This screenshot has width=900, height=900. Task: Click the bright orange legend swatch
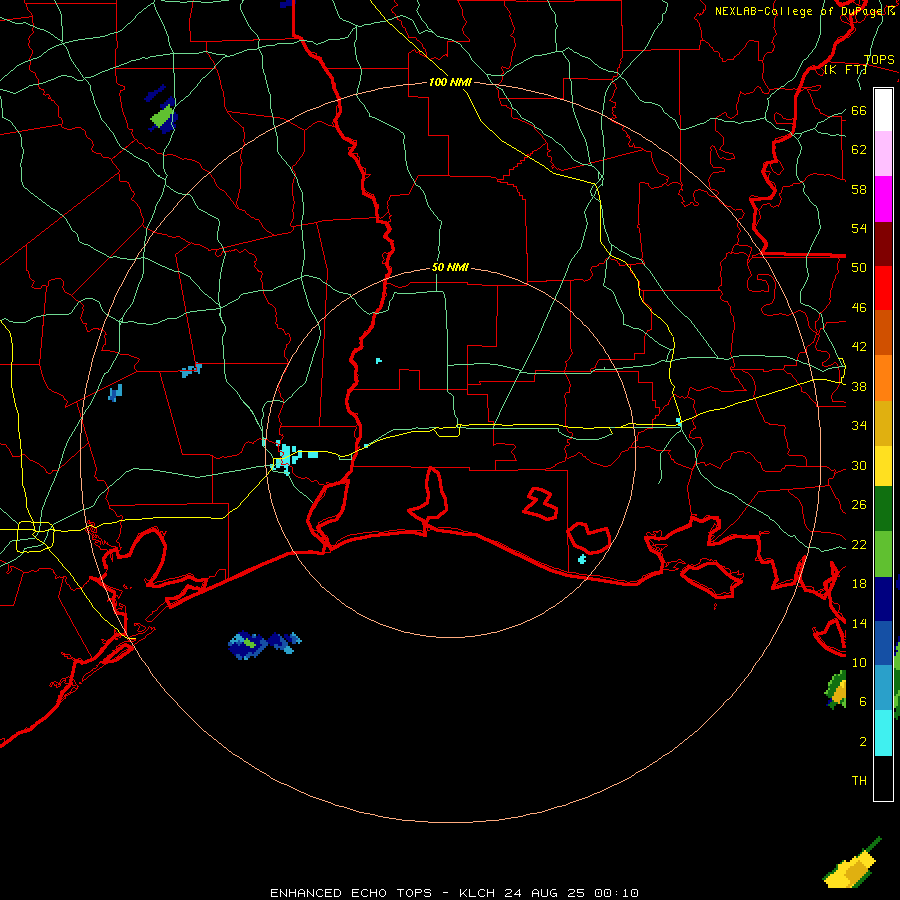pyautogui.click(x=883, y=378)
